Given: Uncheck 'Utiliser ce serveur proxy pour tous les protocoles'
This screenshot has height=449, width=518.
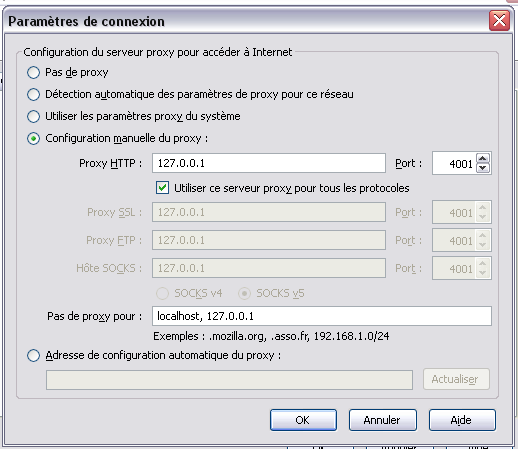Looking at the screenshot, I should [162, 188].
